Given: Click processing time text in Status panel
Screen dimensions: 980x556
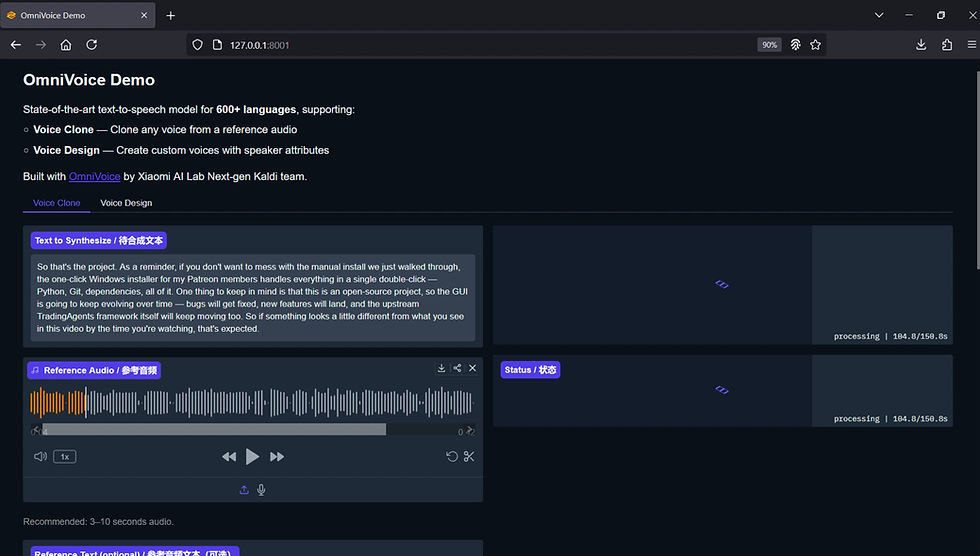Looking at the screenshot, I should [x=890, y=419].
